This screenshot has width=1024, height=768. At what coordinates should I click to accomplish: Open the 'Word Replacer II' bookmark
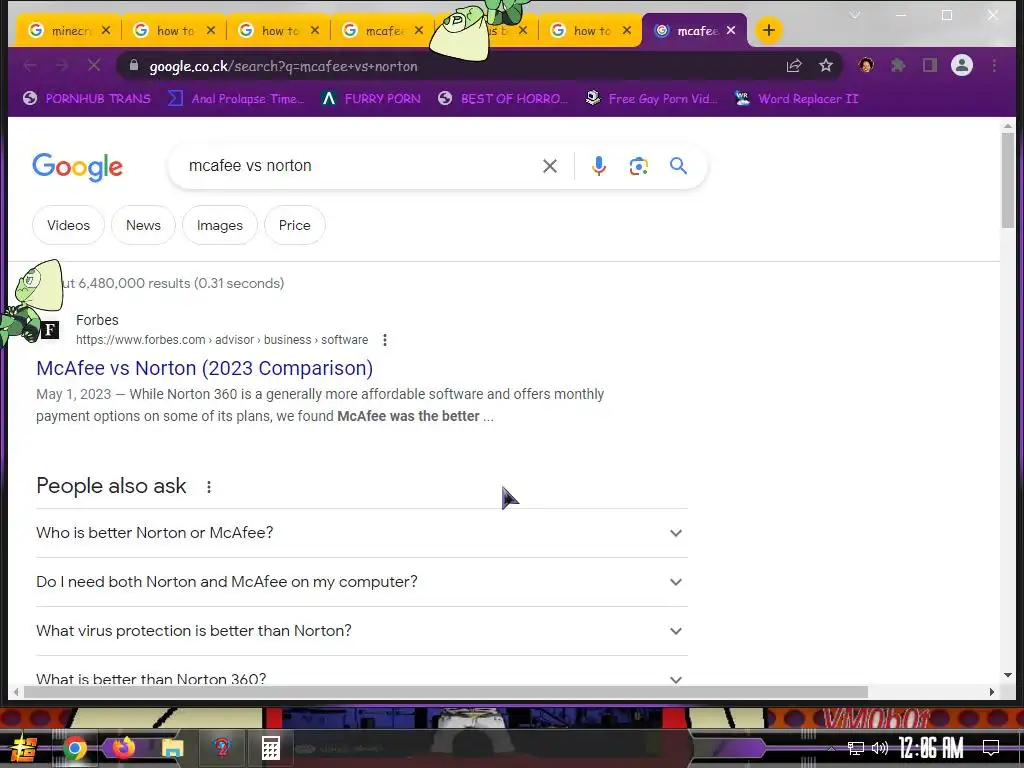[x=797, y=99]
